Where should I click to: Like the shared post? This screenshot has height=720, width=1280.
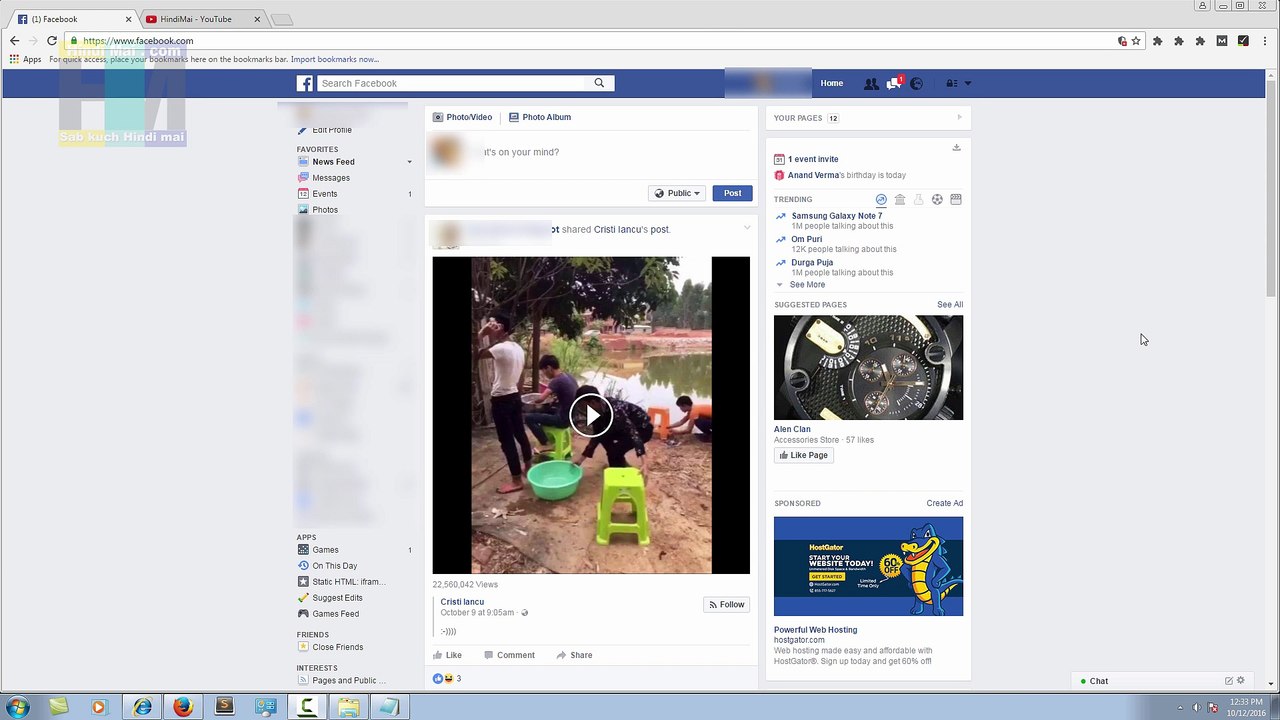[x=447, y=656]
